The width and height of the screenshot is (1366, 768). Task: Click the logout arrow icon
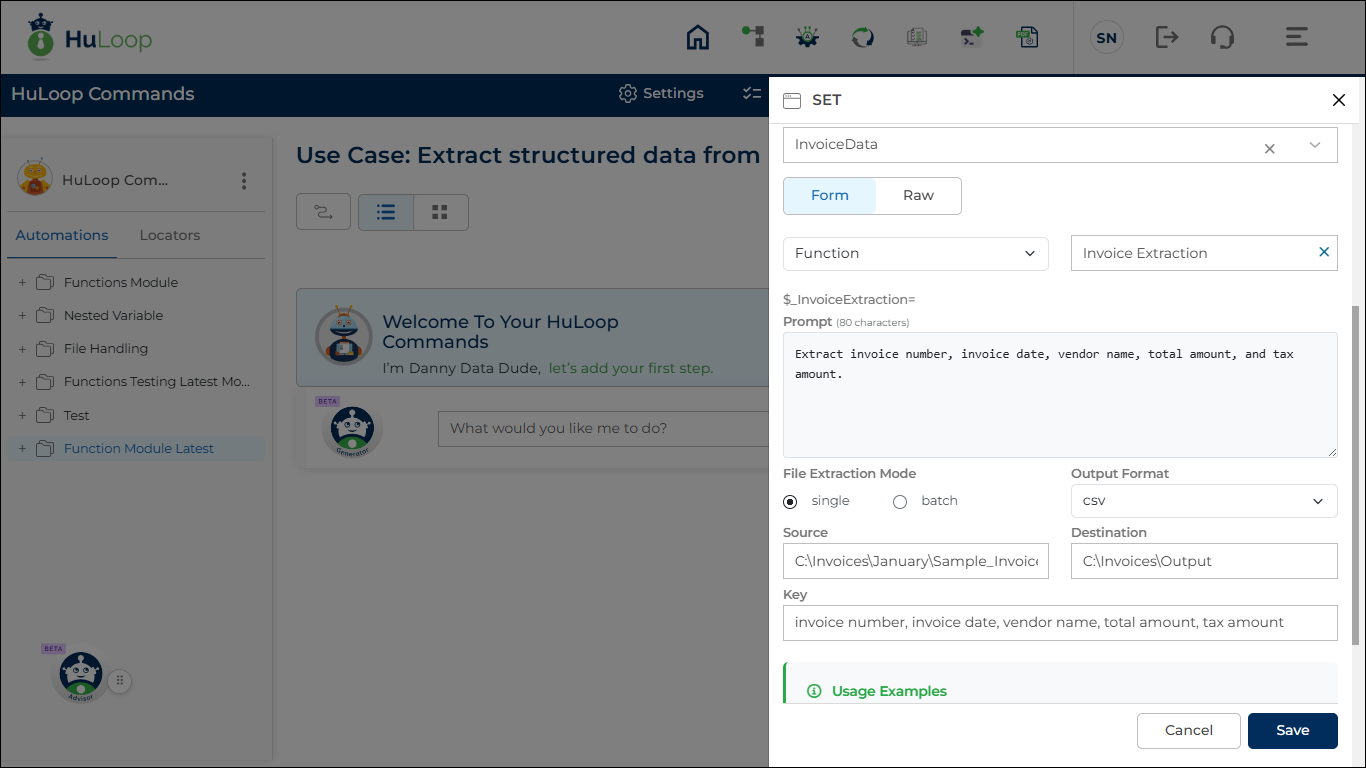(x=1166, y=38)
